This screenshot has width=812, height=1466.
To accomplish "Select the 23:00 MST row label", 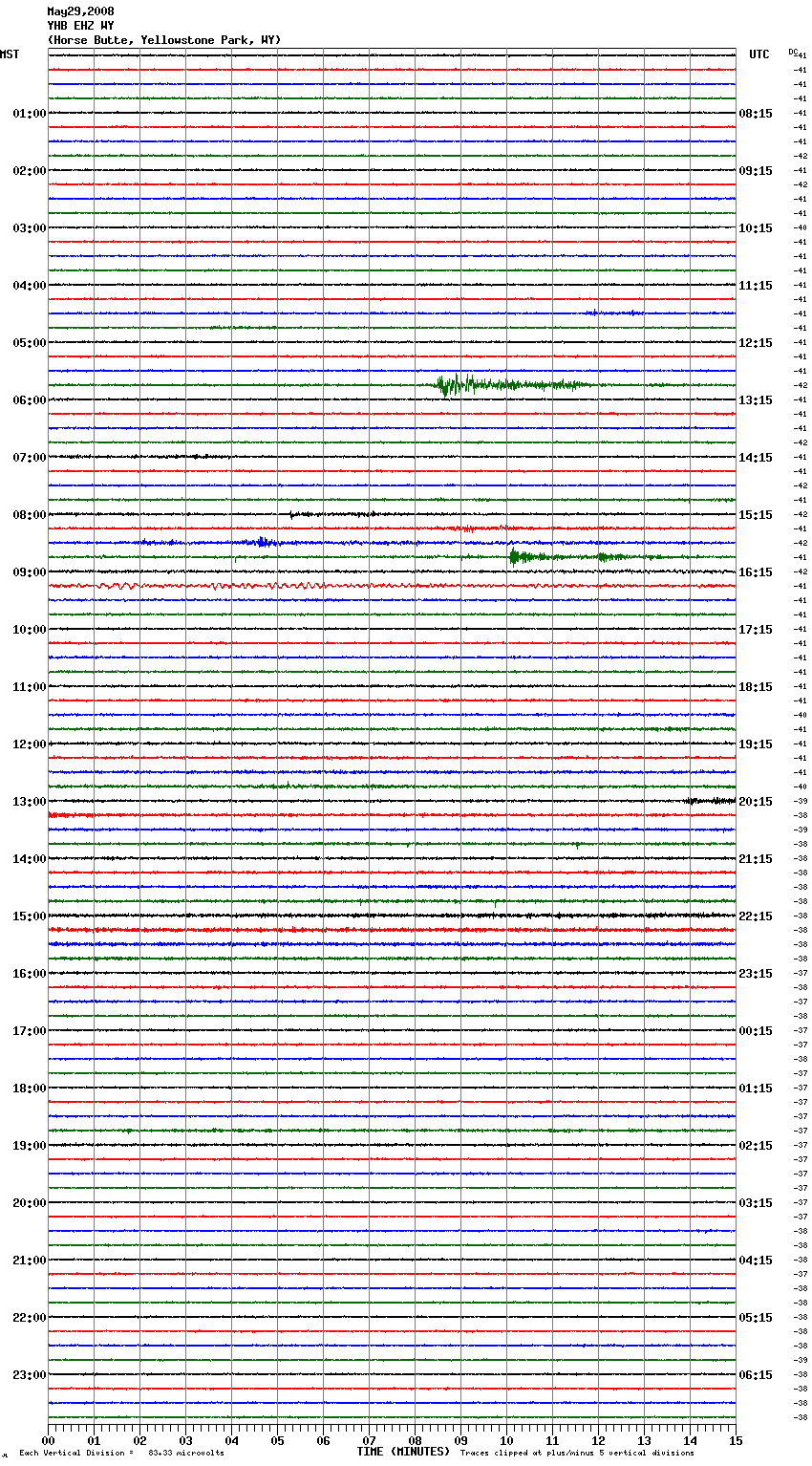I will tap(30, 1375).
